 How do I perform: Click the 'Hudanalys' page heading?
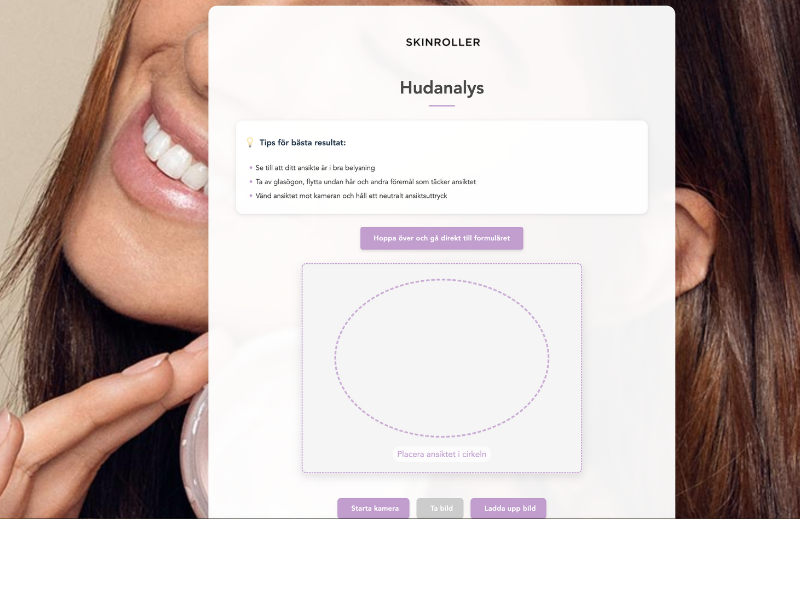tap(442, 88)
